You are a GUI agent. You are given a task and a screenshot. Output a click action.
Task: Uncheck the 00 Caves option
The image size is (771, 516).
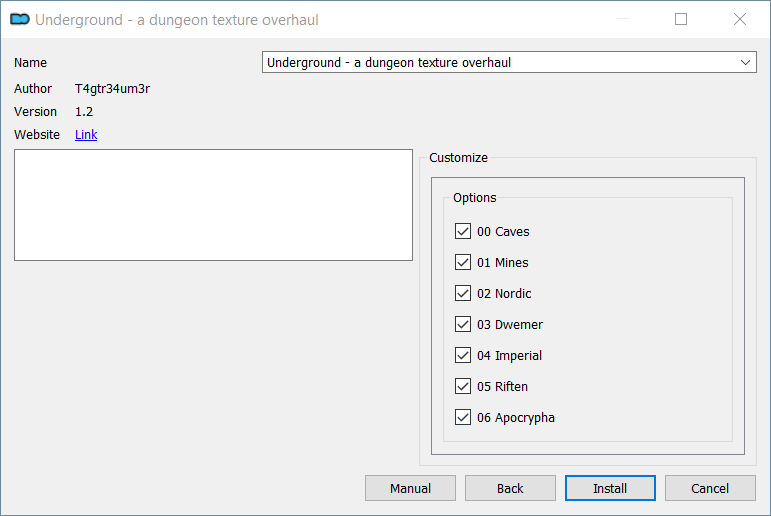tap(463, 231)
